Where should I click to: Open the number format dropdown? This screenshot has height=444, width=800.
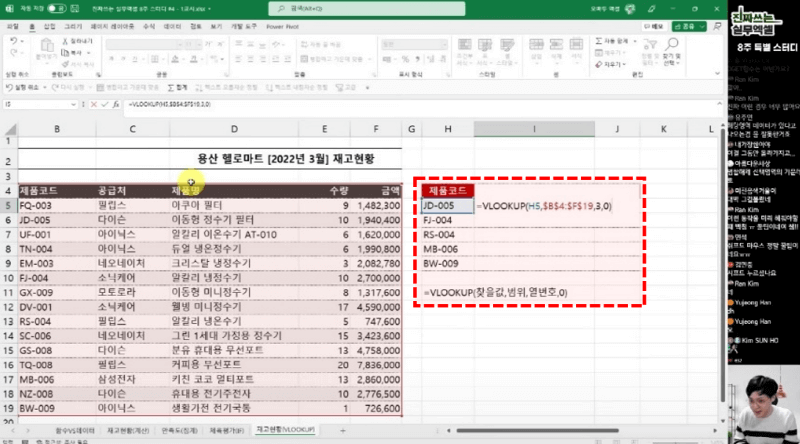click(444, 45)
